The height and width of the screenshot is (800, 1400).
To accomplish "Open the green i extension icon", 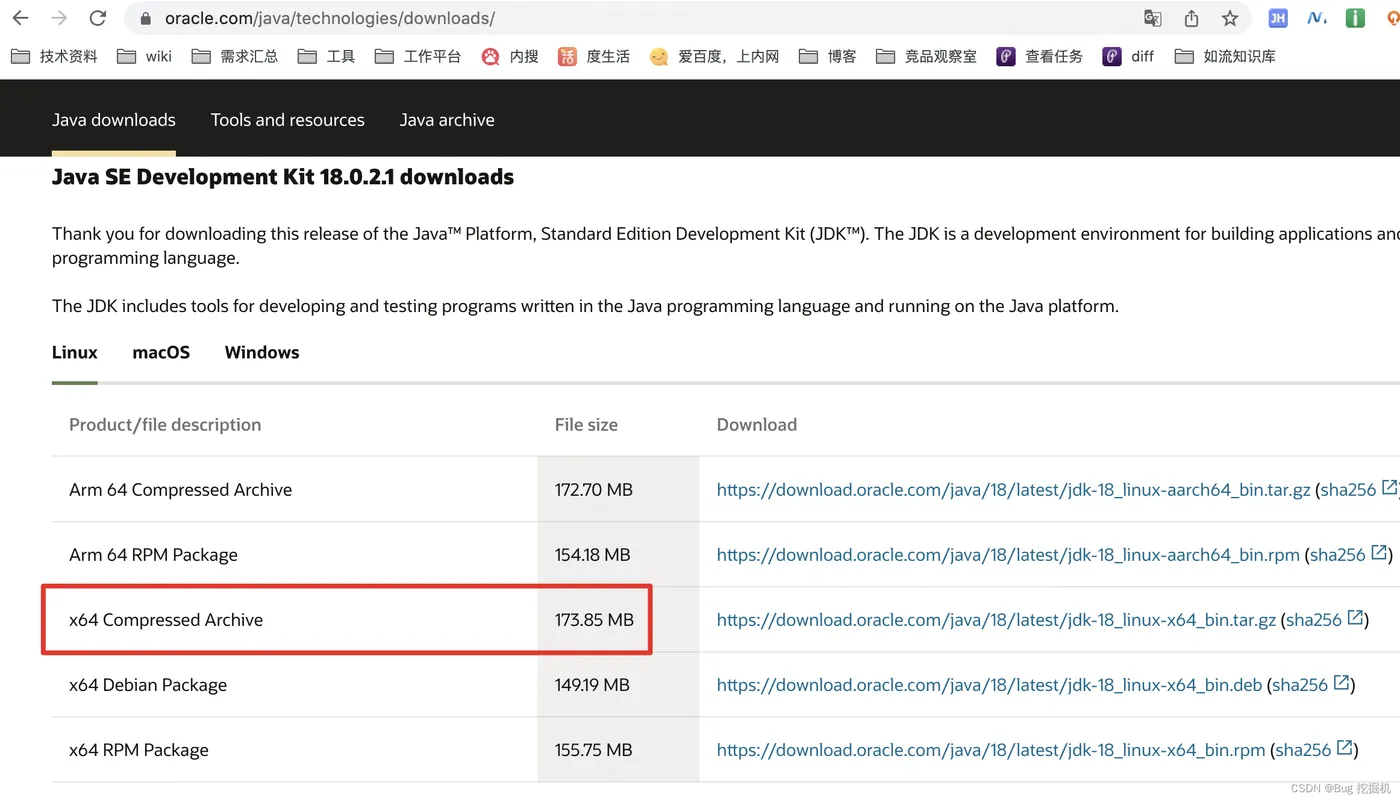I will [1355, 18].
